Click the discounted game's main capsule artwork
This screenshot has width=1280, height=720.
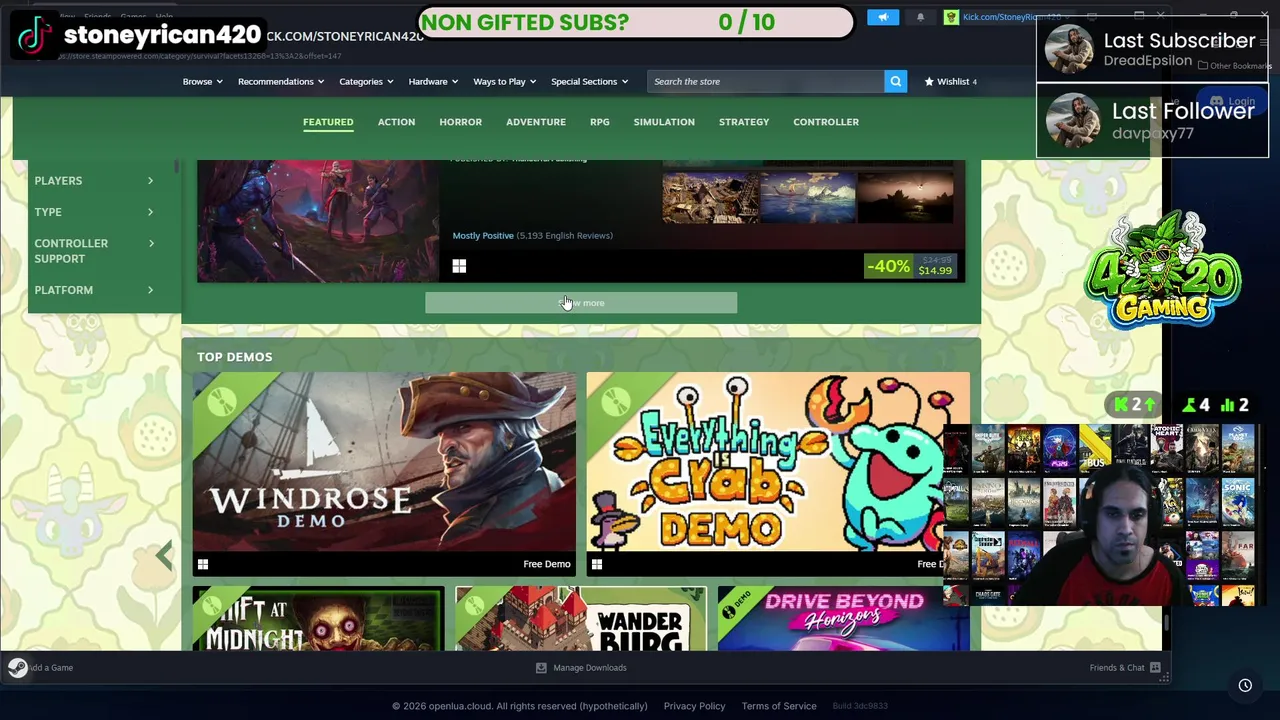[x=318, y=221]
